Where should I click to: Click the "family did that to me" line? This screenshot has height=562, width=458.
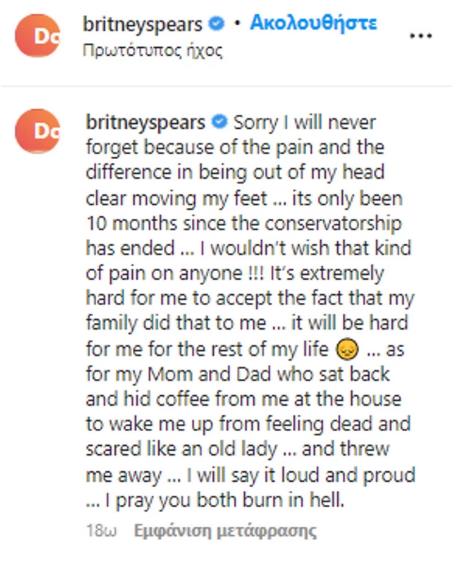[x=176, y=323]
